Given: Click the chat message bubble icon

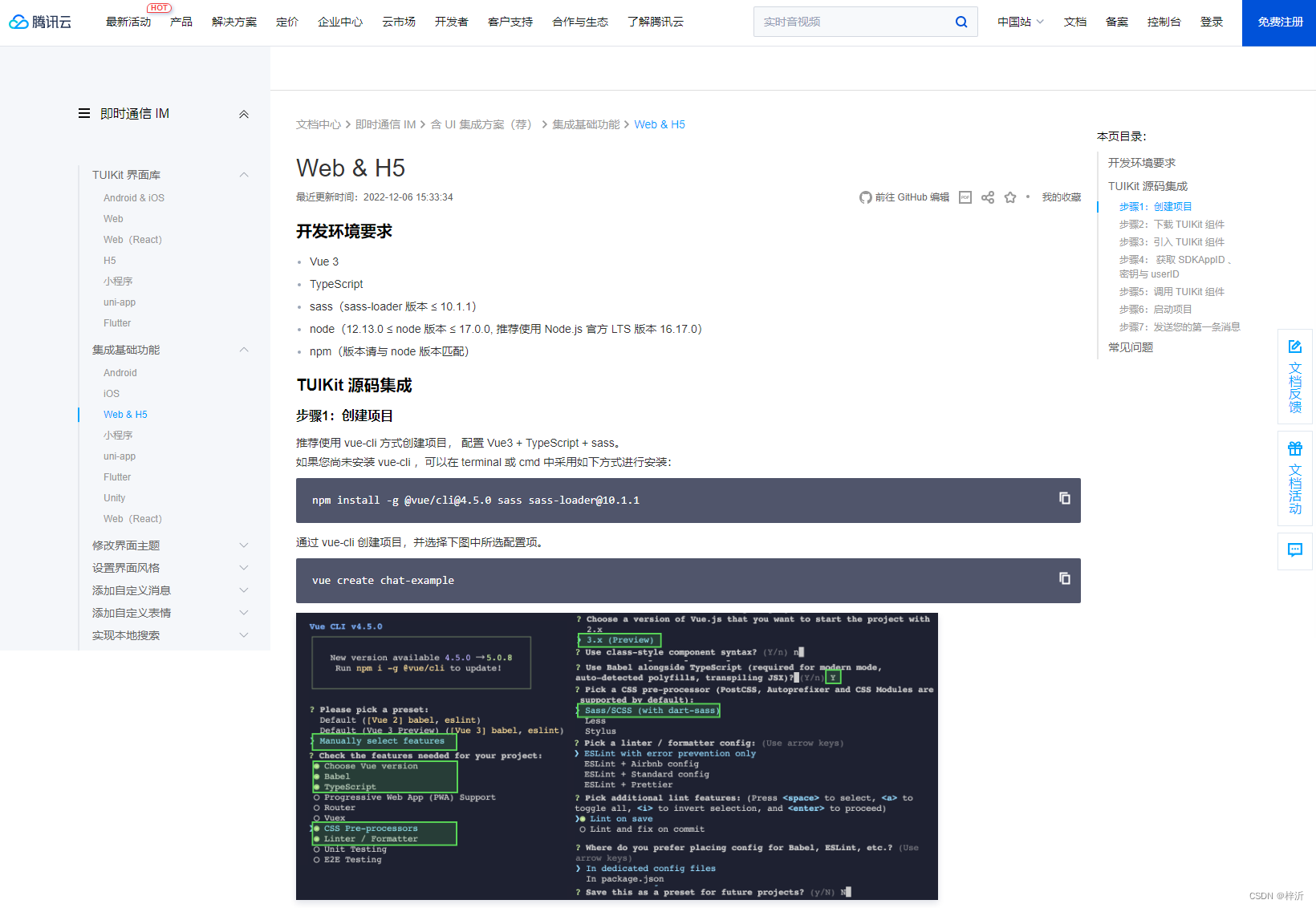Looking at the screenshot, I should 1295,550.
